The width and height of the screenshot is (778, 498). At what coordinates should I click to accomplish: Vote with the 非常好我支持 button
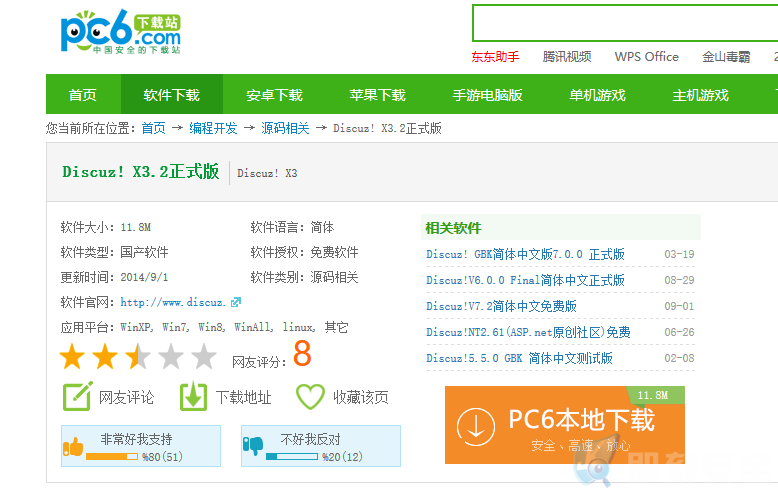point(141,446)
